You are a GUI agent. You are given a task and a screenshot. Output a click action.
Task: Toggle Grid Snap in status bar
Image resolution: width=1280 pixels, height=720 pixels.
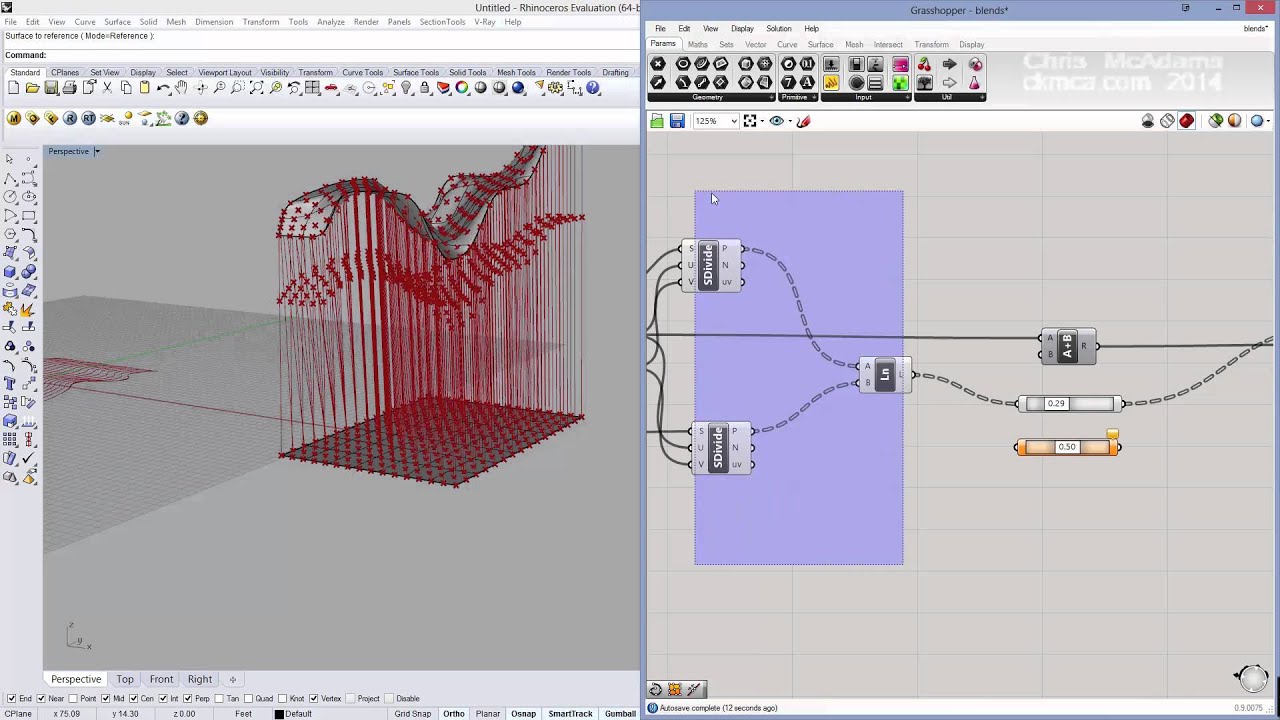click(x=412, y=714)
